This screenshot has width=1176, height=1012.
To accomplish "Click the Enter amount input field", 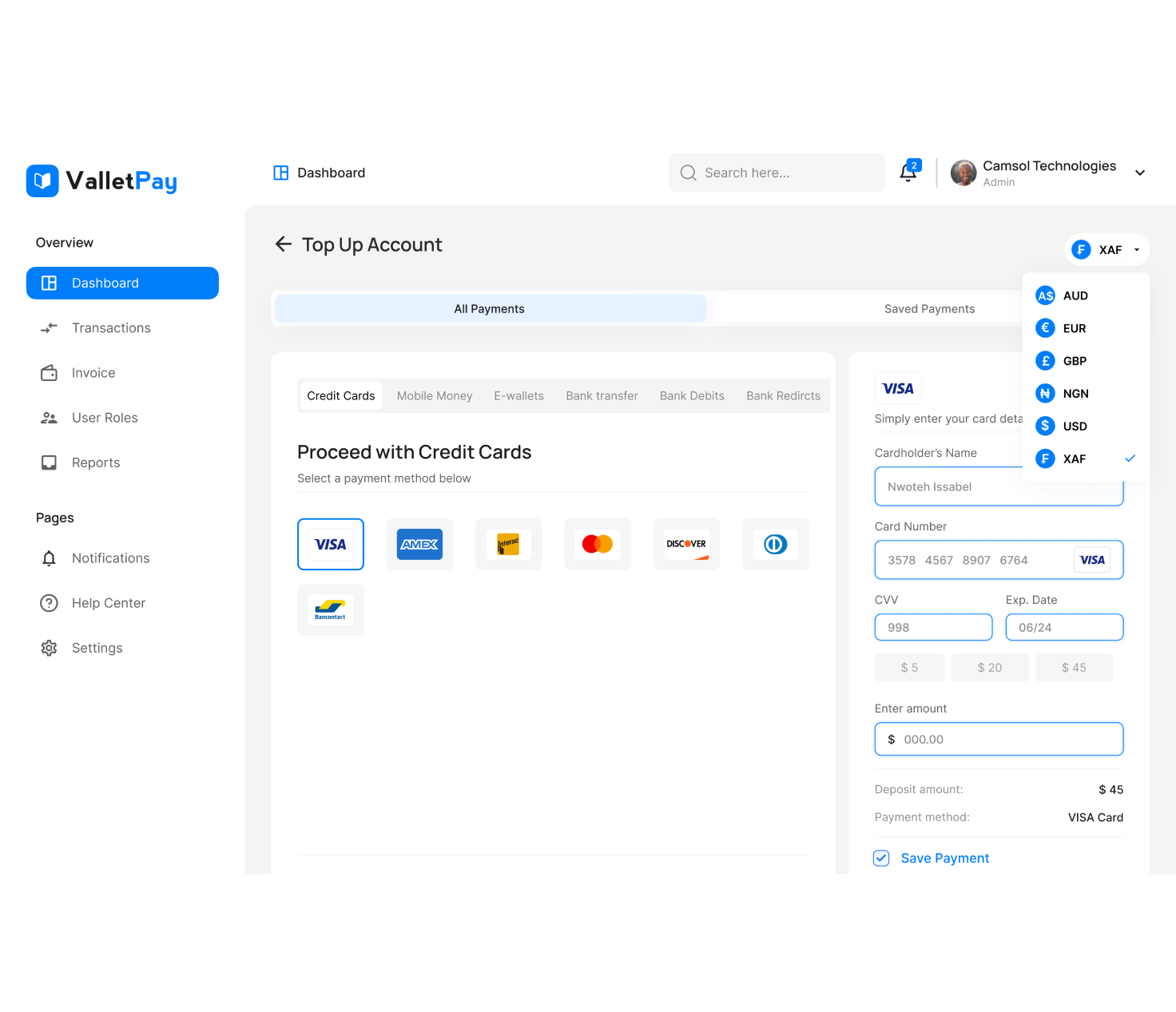I will coord(999,739).
